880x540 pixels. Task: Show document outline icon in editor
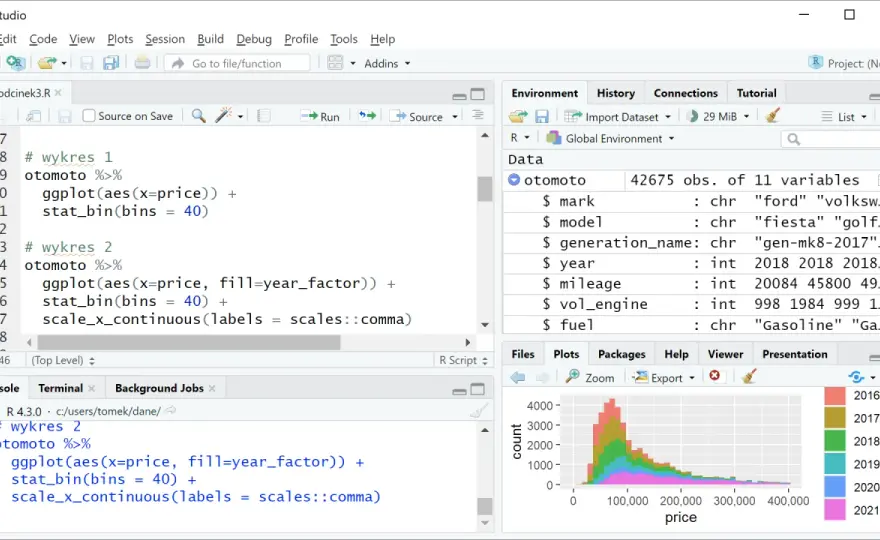coord(478,115)
